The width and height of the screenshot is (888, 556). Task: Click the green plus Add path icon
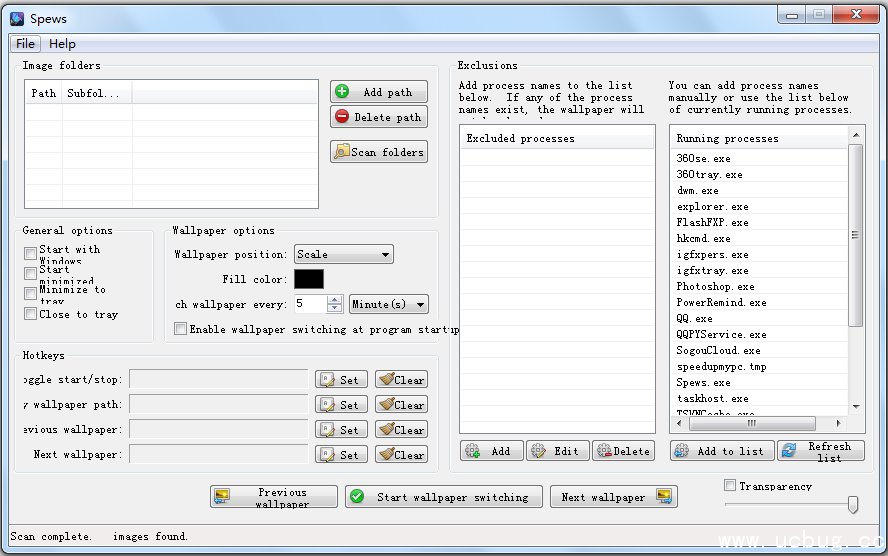pyautogui.click(x=342, y=92)
